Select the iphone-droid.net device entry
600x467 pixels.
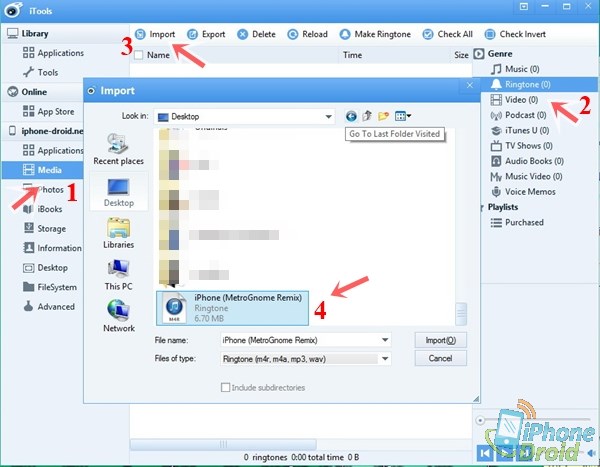tap(46, 131)
